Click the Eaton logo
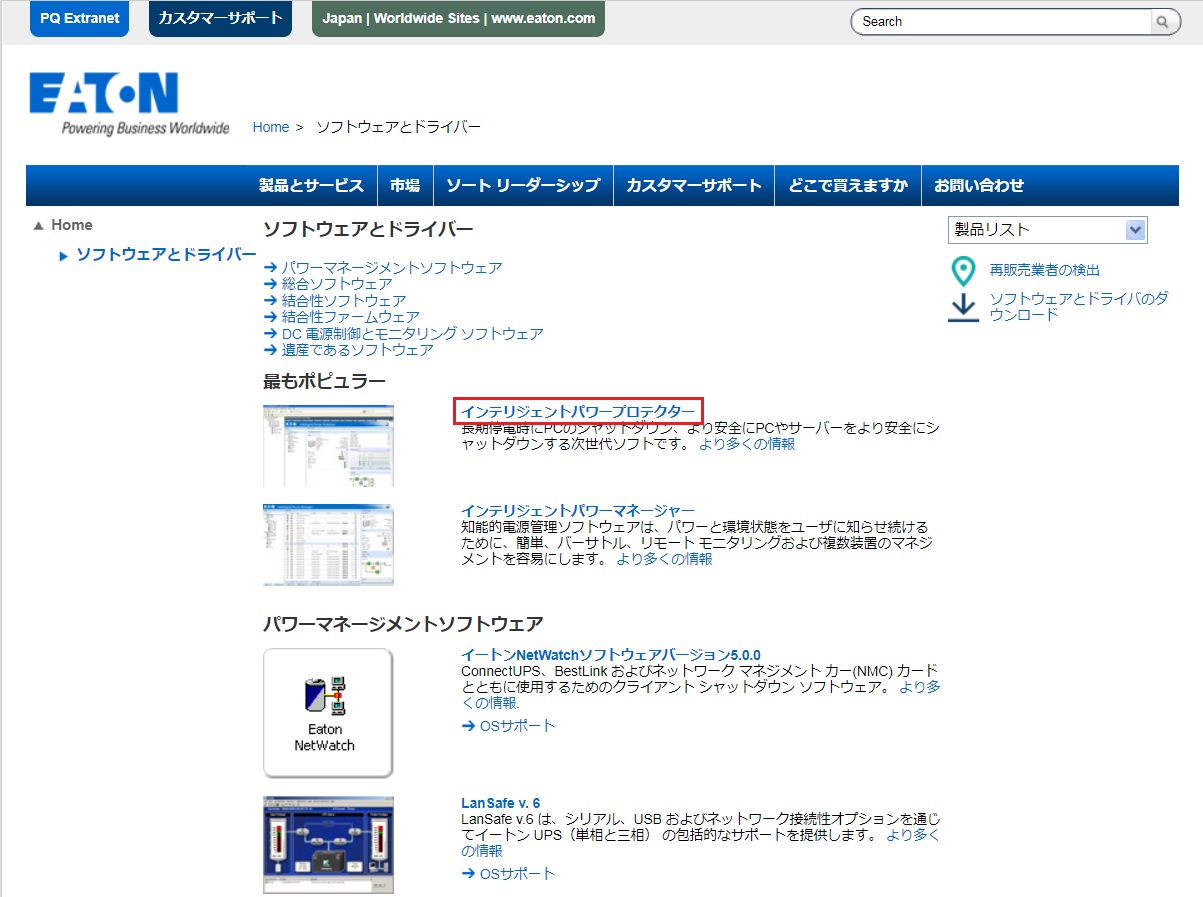1203x897 pixels. point(105,95)
